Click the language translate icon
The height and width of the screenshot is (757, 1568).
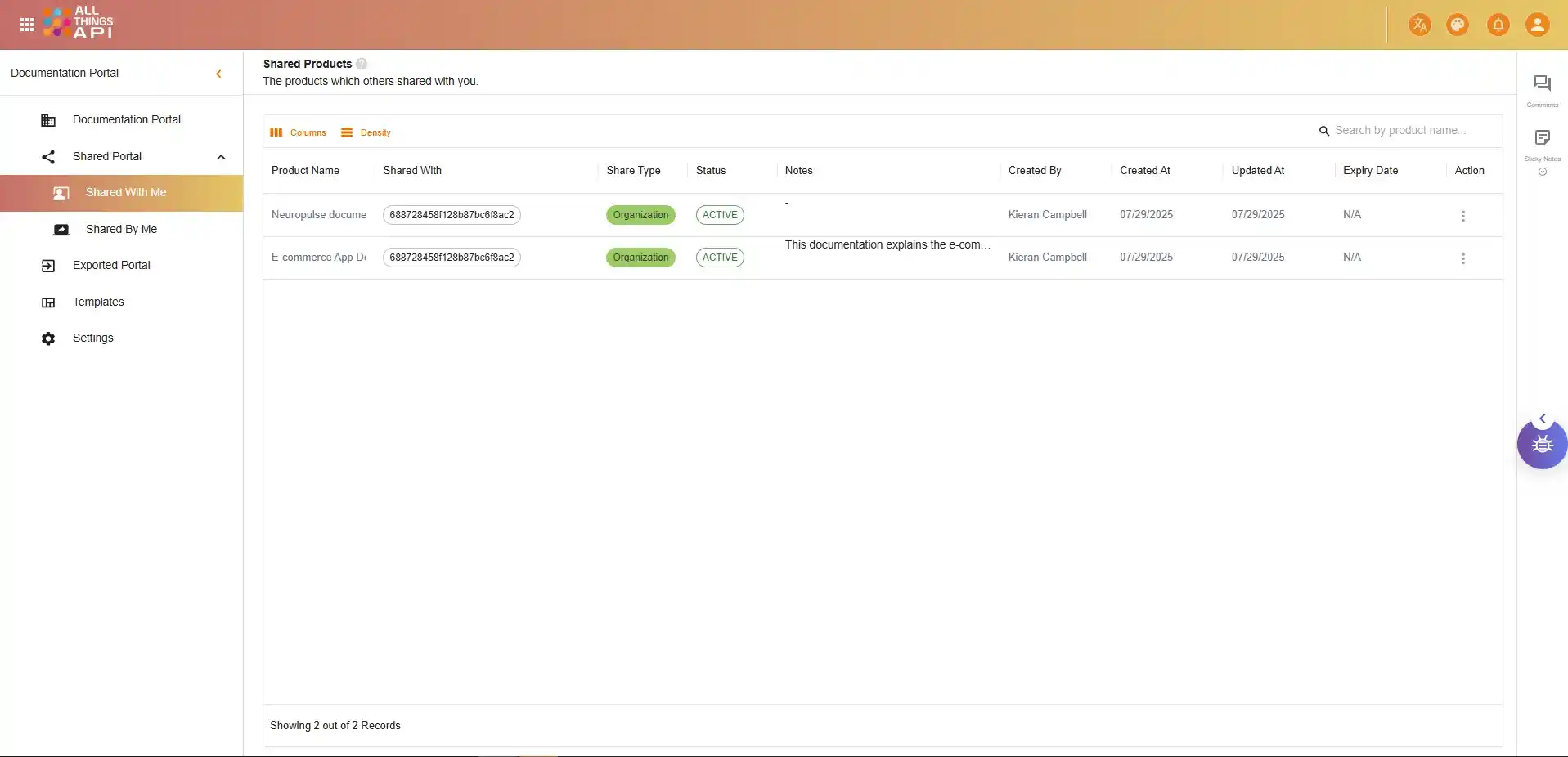pyautogui.click(x=1419, y=25)
